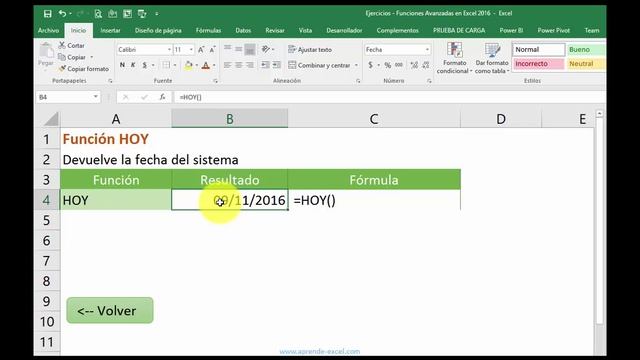Image resolution: width=640 pixels, height=360 pixels.
Task: Open the Combinar y centrar dropdown arrow
Action: point(356,65)
